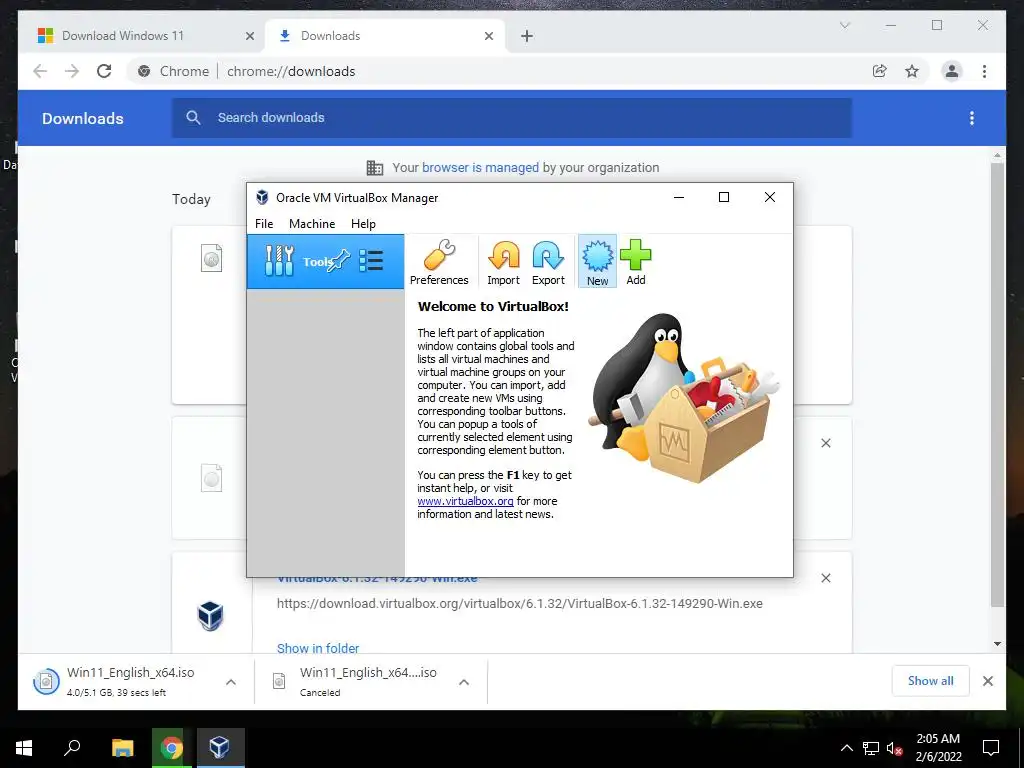Open the Chrome profile icon
The height and width of the screenshot is (768, 1024).
tap(952, 71)
